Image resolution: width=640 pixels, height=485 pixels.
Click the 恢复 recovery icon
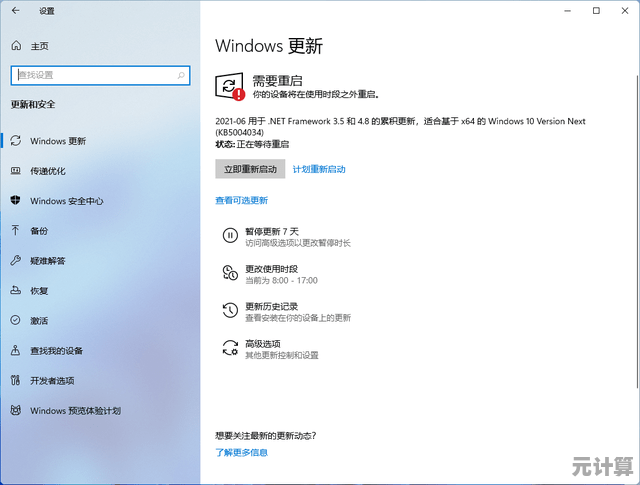(16, 290)
